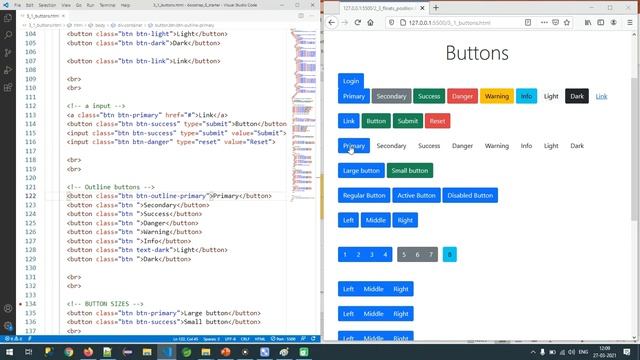Viewport: 640px width, 360px height.
Task: Open the File menu in VS Code
Action: [18, 5]
